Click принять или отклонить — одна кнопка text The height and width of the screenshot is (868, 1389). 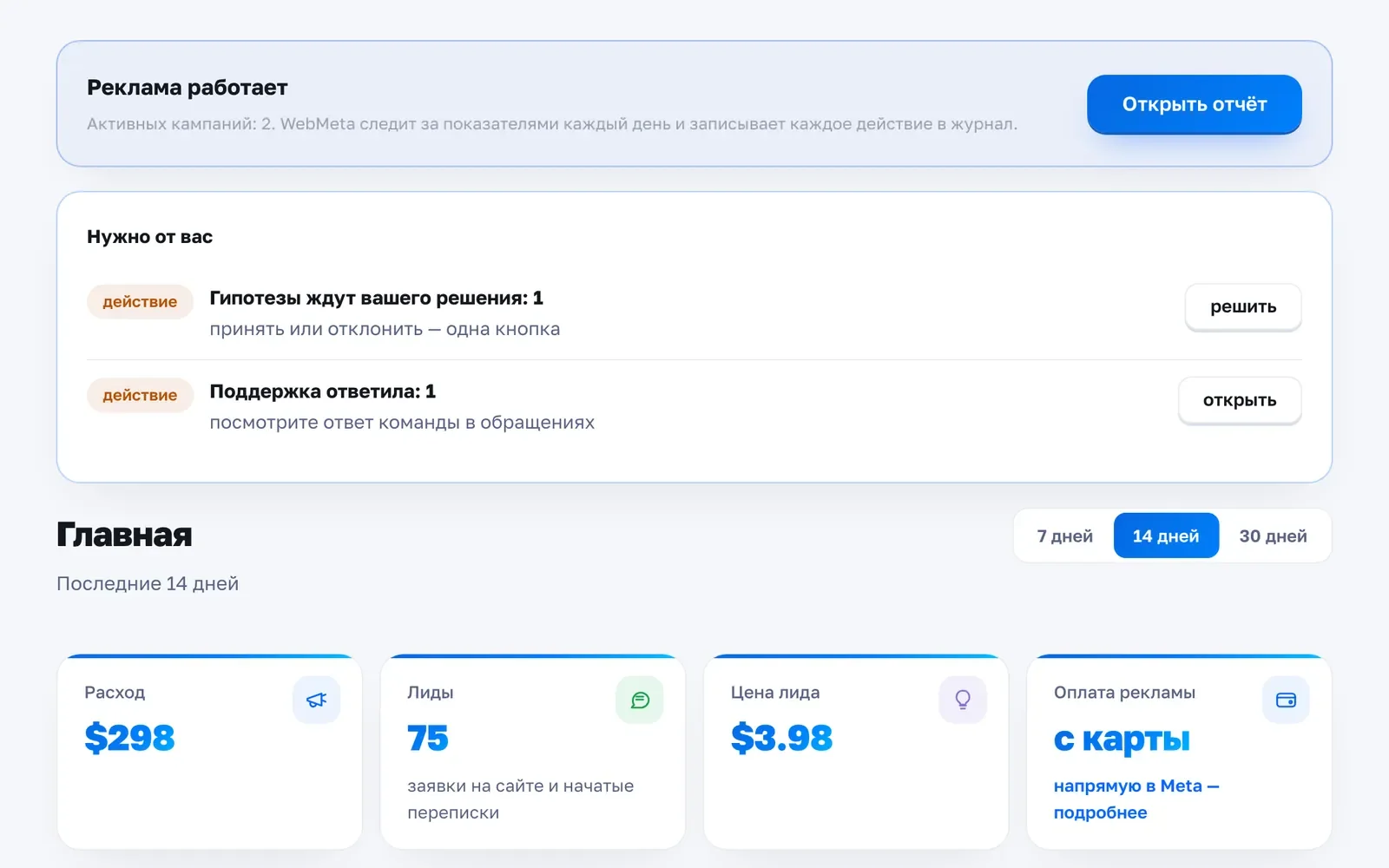[385, 330]
